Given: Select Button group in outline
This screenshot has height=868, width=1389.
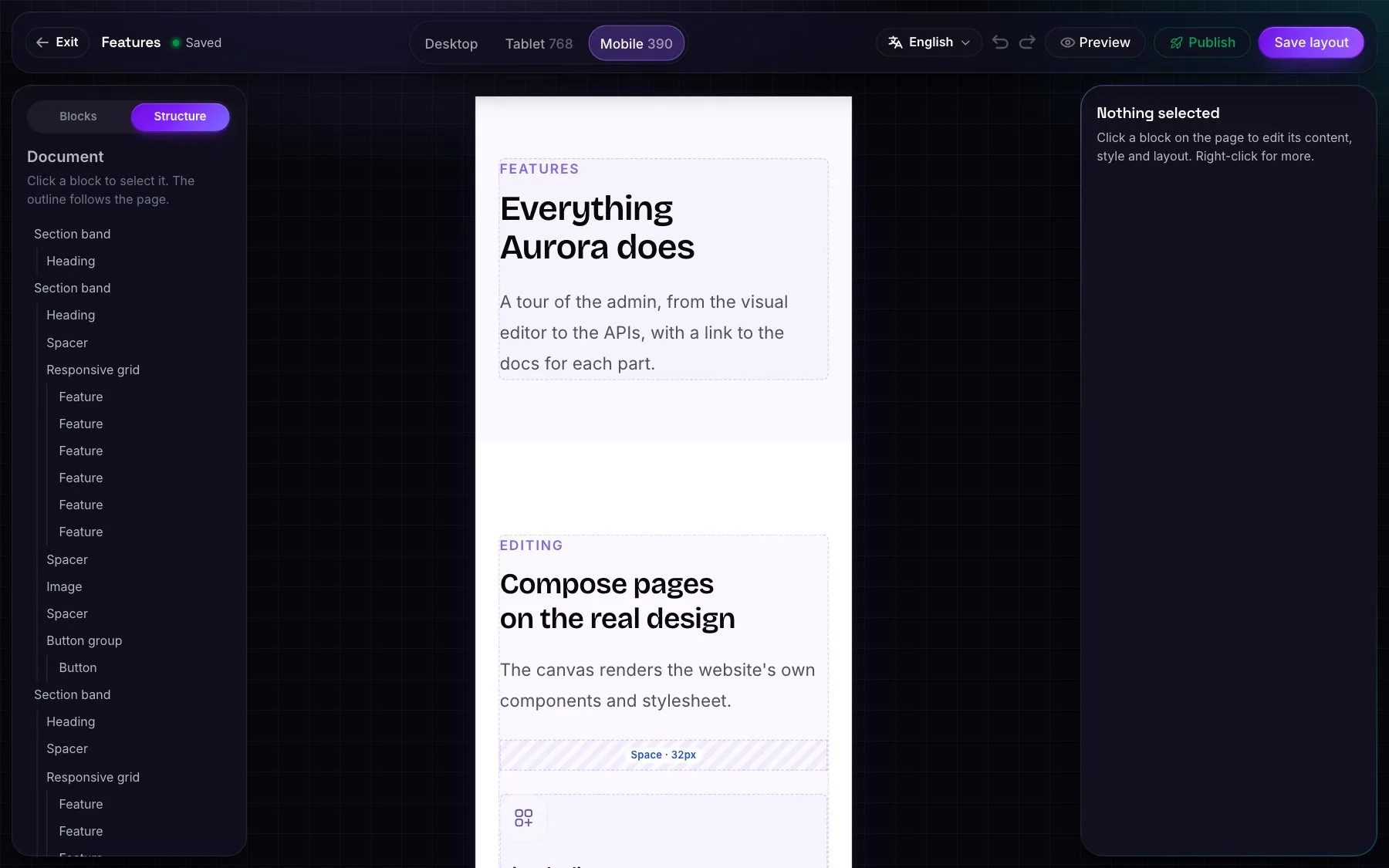Looking at the screenshot, I should pyautogui.click(x=84, y=640).
